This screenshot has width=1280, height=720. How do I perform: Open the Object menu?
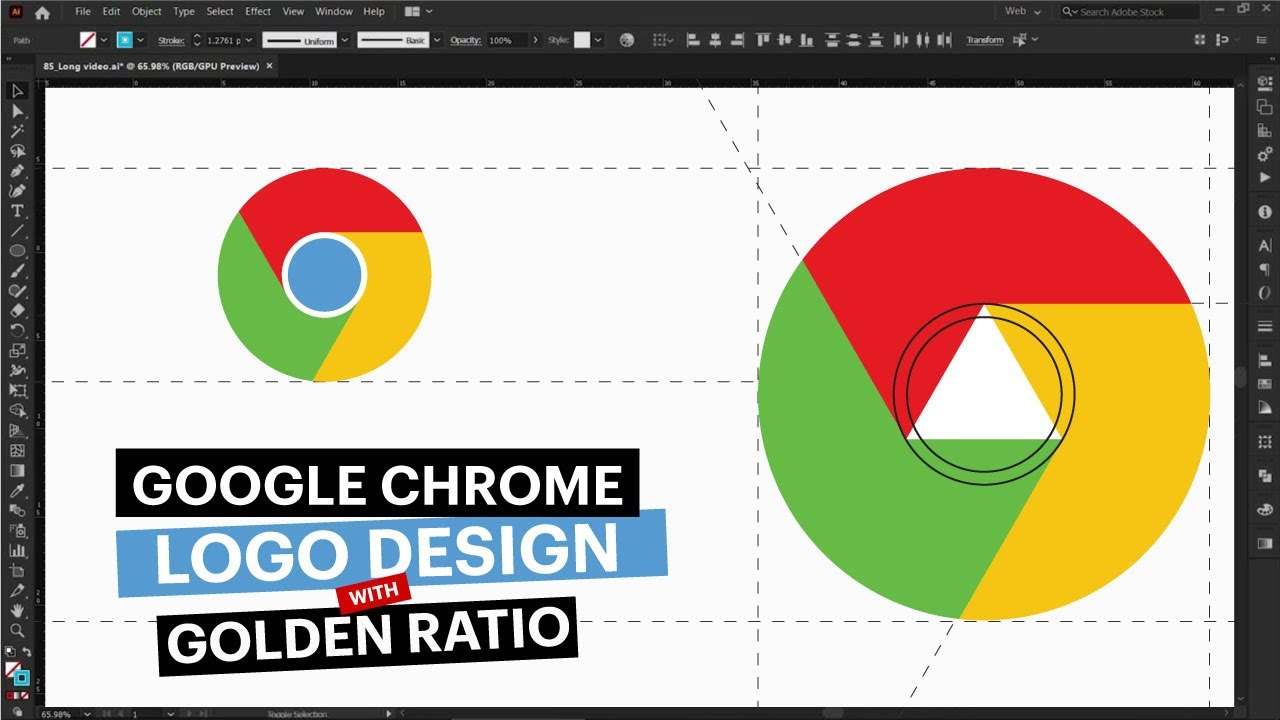(147, 11)
